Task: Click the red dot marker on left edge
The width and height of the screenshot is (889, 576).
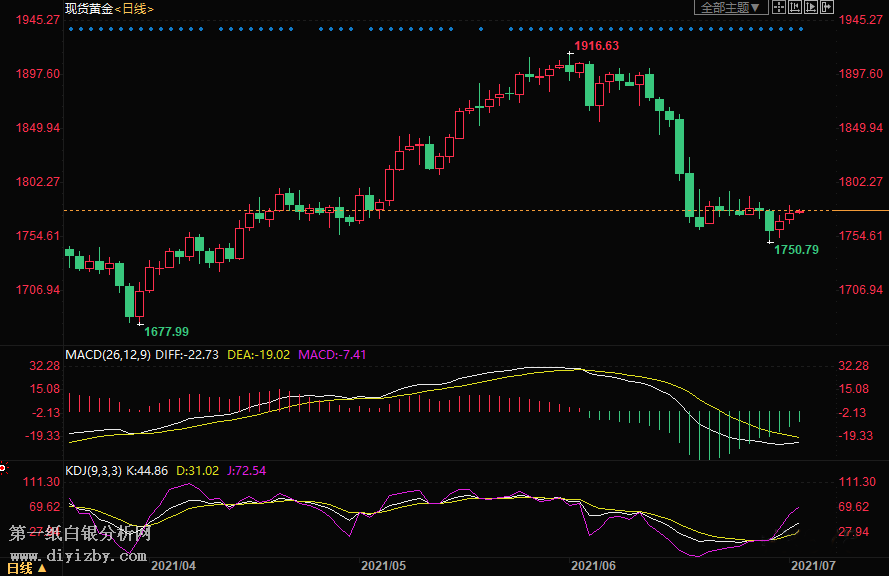Action: coord(3,467)
